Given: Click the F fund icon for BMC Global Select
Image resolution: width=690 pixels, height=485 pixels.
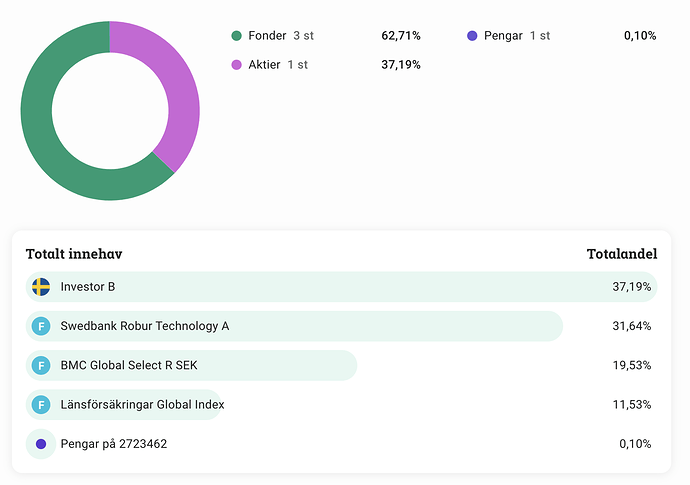Looking at the screenshot, I should tap(41, 365).
